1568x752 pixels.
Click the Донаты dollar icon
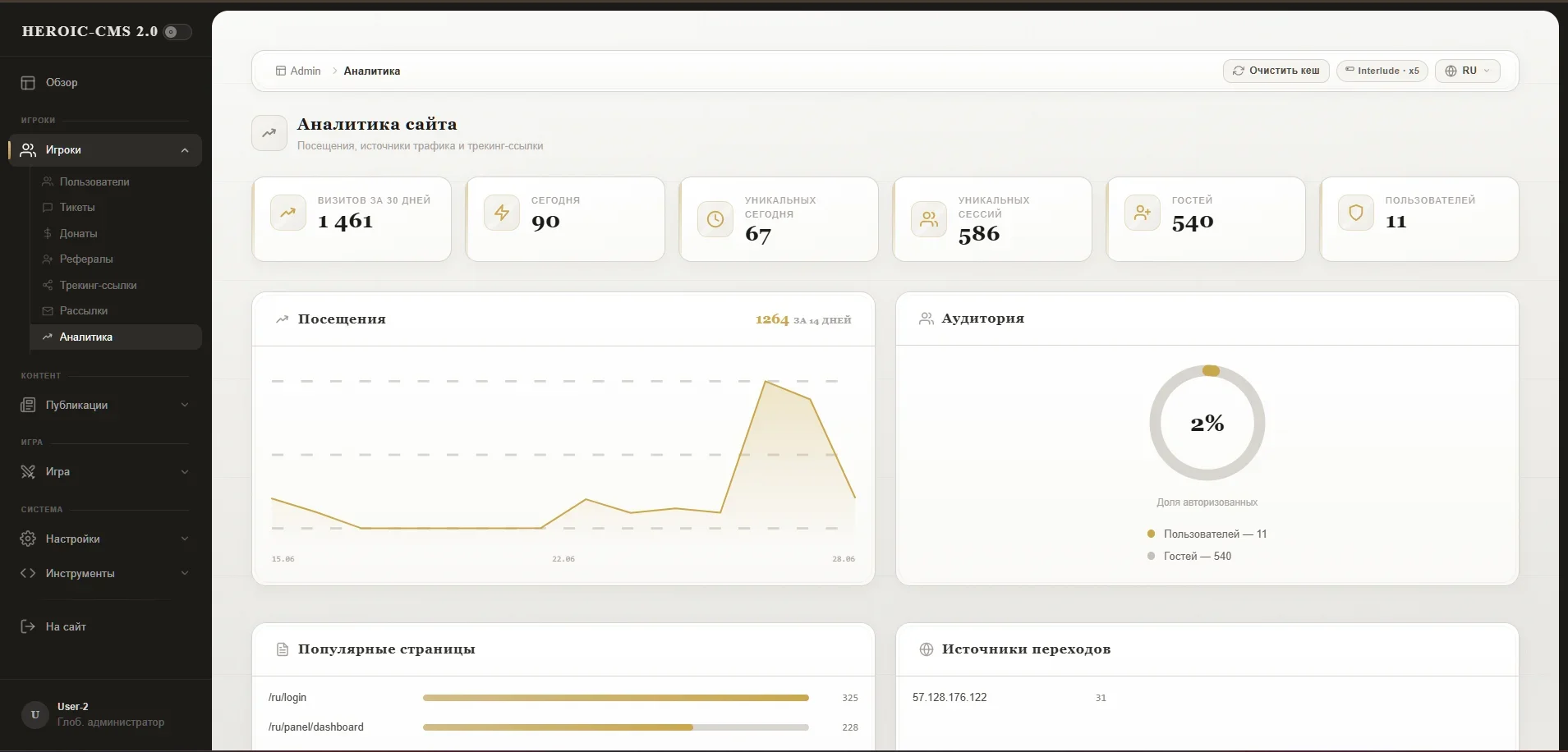[x=48, y=234]
